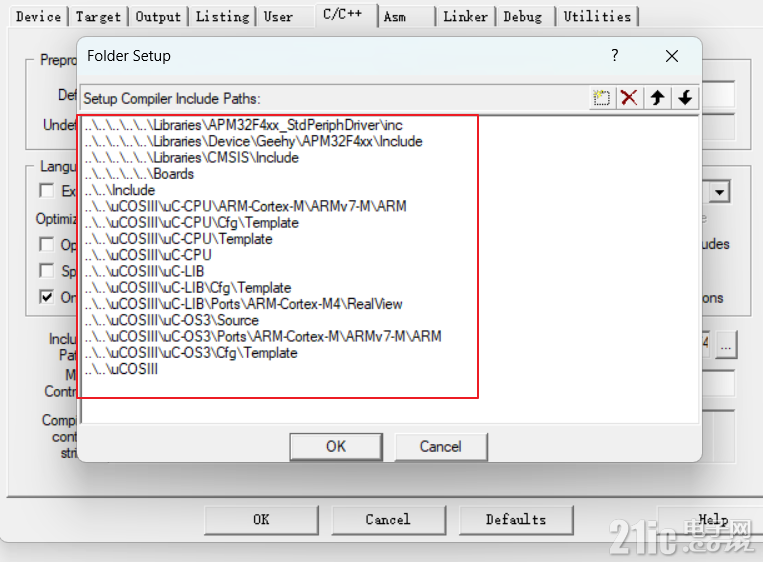The image size is (763, 562).
Task: Toggle the 'Sp' checkbox in Options window
Action: [x=46, y=271]
